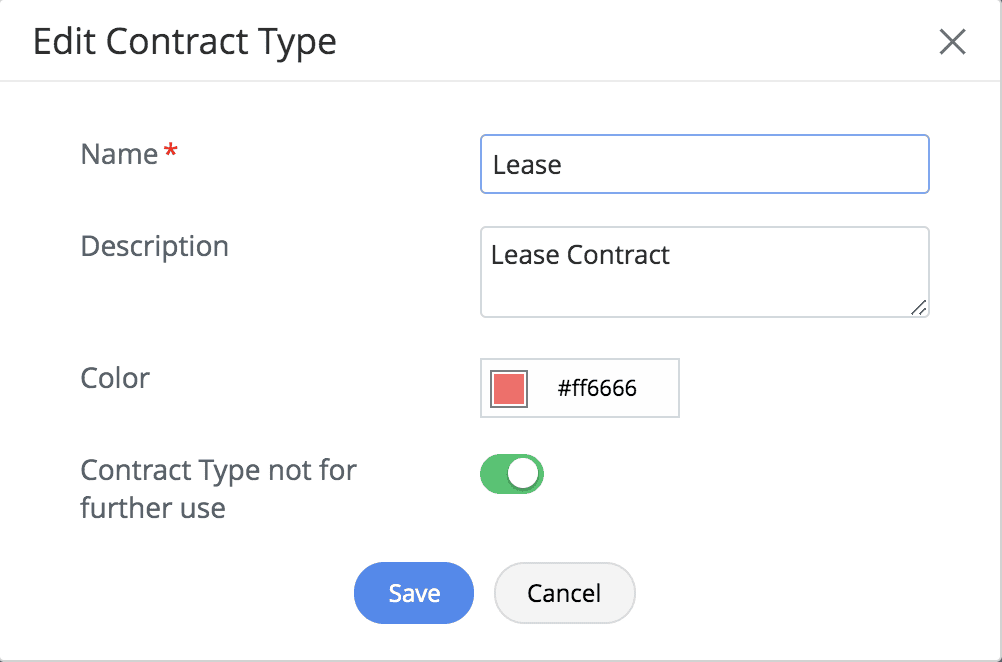Cancel editing the contract type
Viewport: 1002px width, 662px height.
[x=564, y=593]
